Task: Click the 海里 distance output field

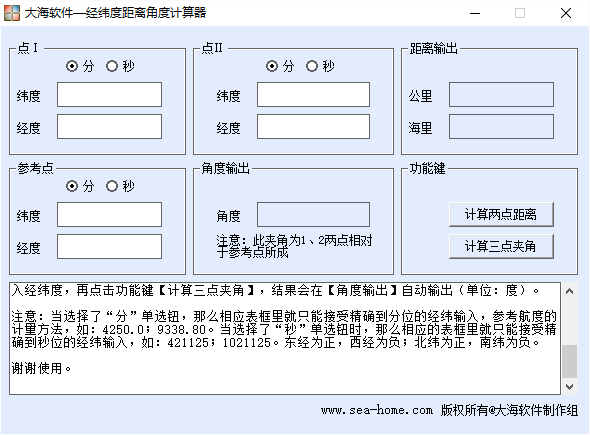Action: [501, 127]
